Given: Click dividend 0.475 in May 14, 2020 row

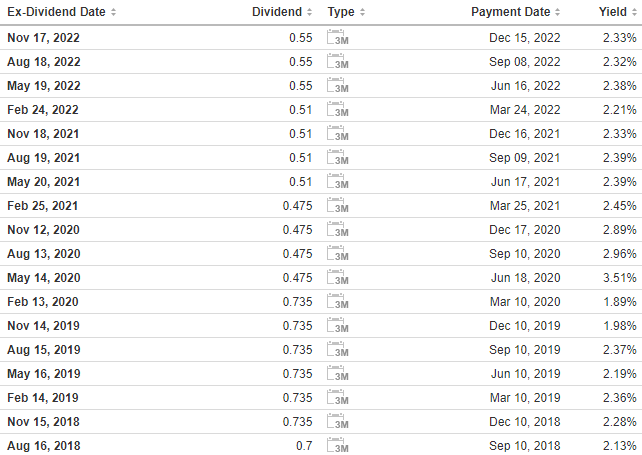Looking at the screenshot, I should (x=297, y=278).
